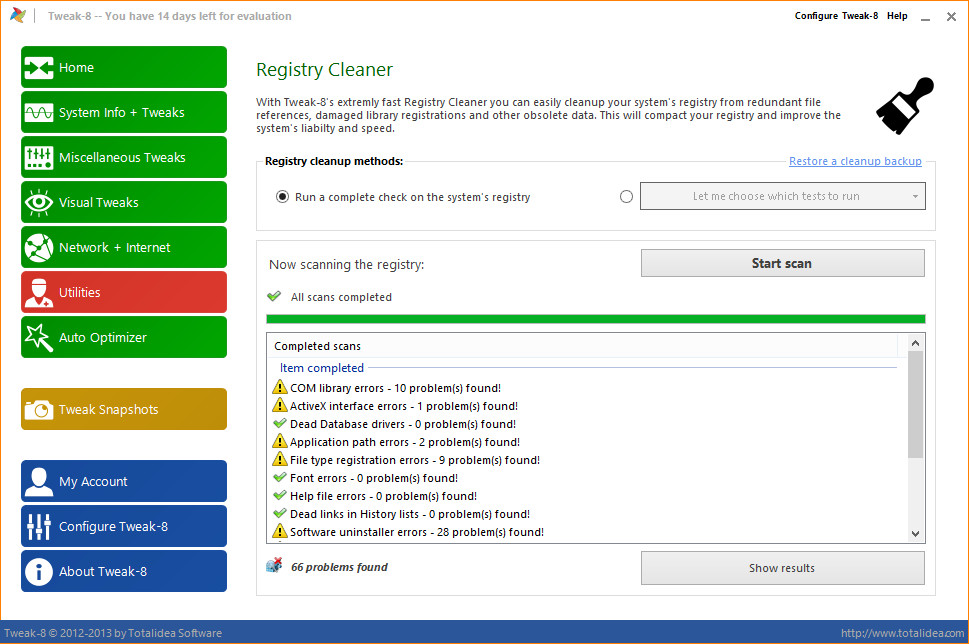Click the Miscellaneous Tweaks sliders icon
This screenshot has height=644, width=969.
pos(39,158)
